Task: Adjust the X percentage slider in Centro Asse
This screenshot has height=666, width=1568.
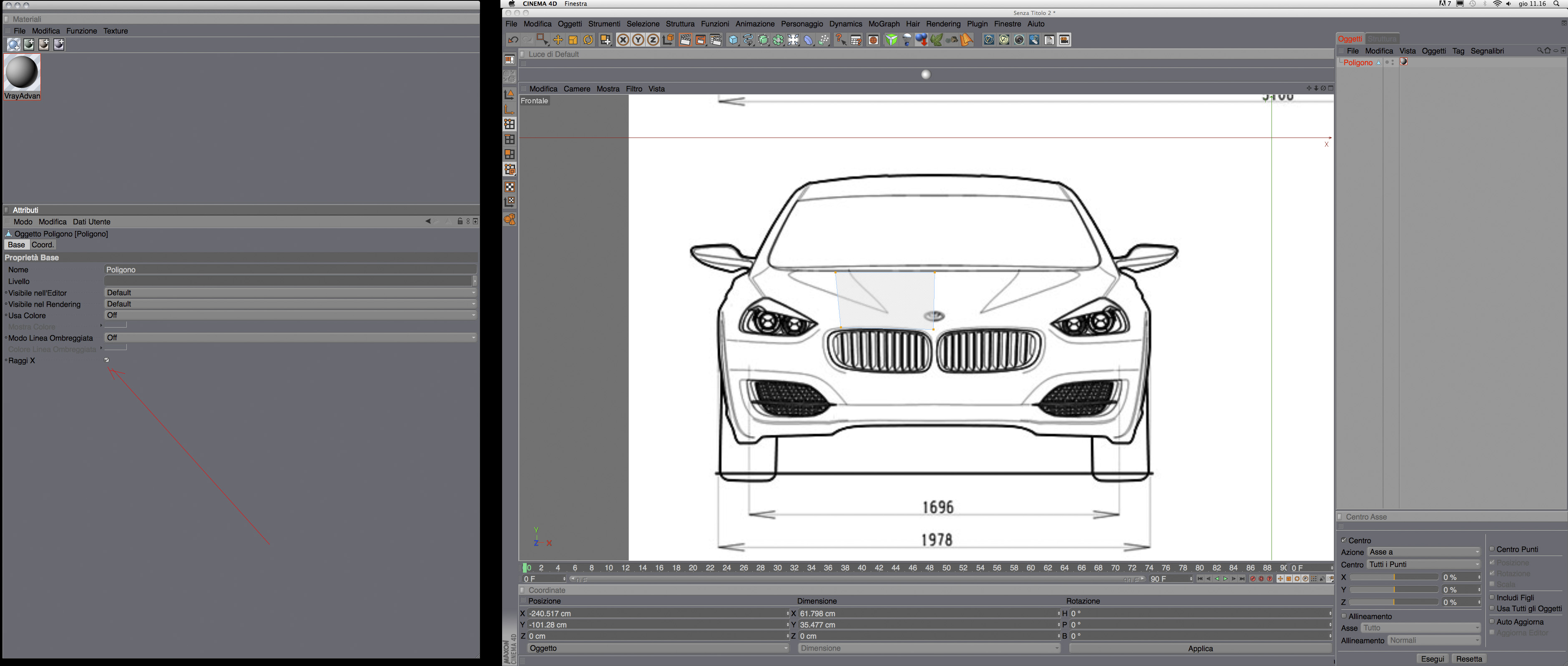Action: tap(1393, 577)
